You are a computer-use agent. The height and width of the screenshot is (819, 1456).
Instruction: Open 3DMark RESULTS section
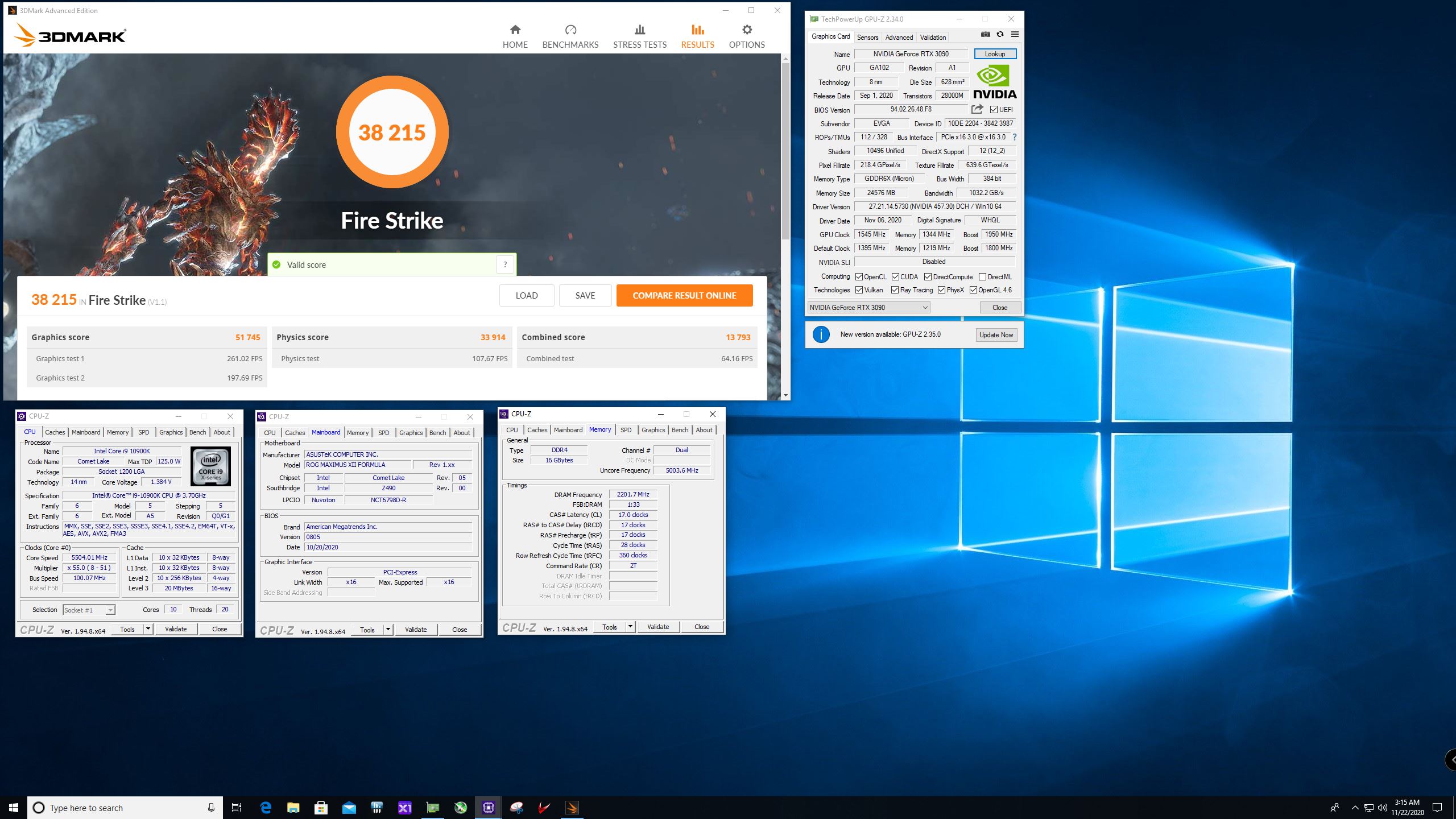(x=697, y=37)
